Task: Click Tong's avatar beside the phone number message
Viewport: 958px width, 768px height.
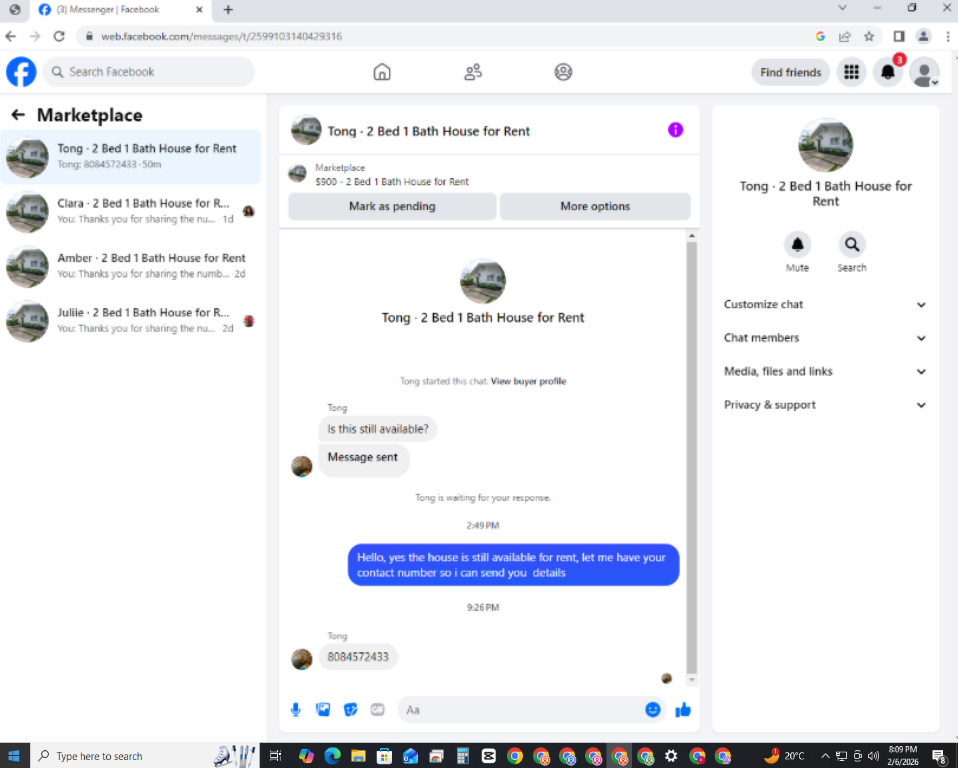Action: point(301,659)
